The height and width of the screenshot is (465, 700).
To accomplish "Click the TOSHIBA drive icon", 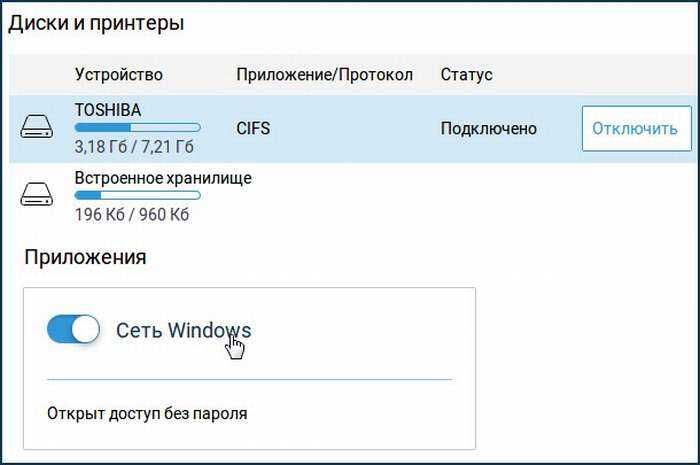I will [x=37, y=126].
